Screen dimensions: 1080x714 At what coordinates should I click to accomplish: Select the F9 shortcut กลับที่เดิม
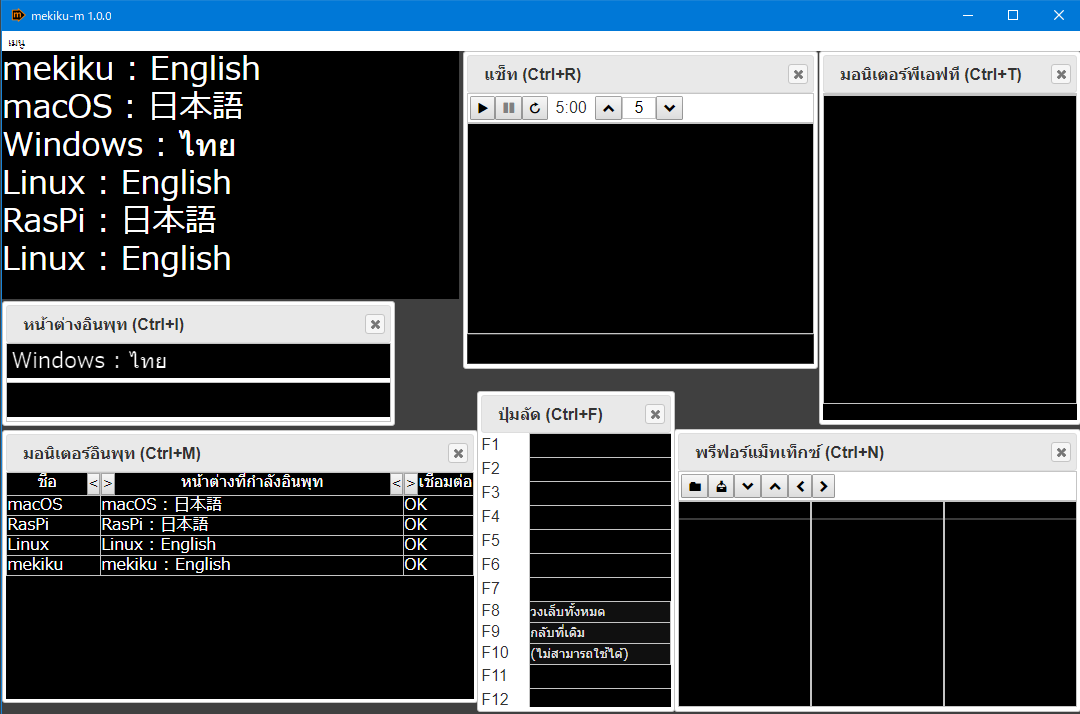[x=596, y=633]
